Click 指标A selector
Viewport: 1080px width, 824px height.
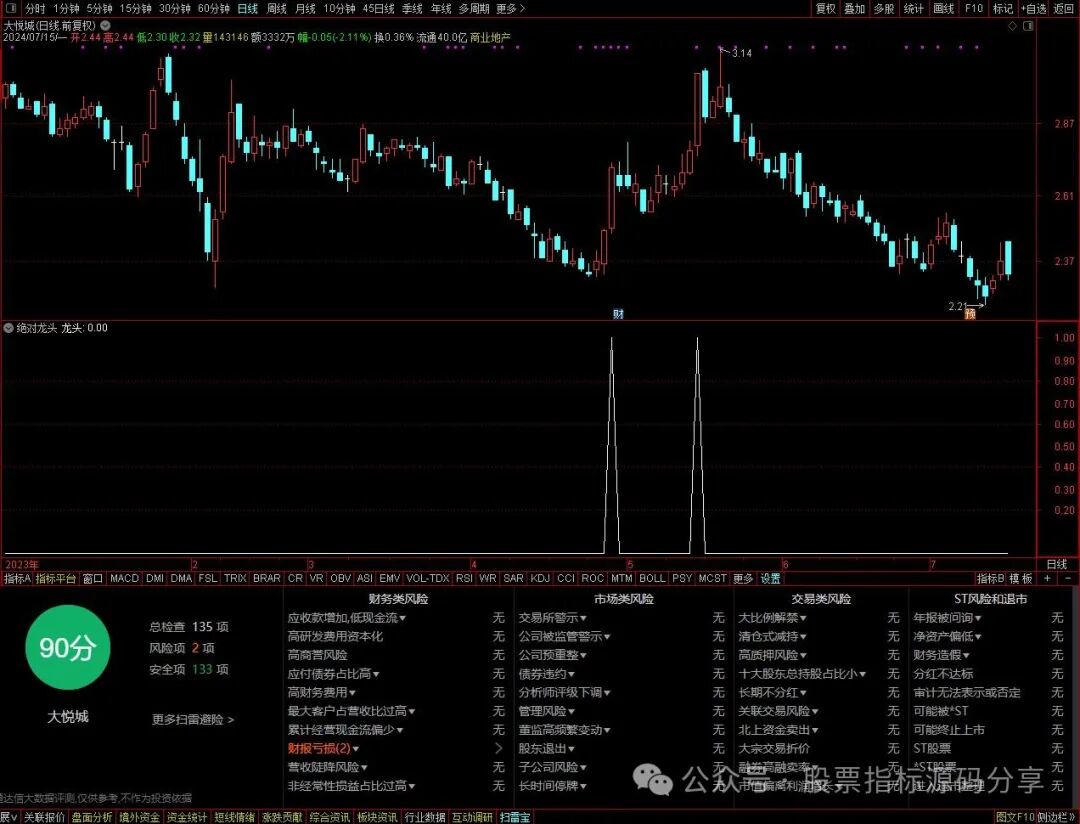click(x=17, y=578)
